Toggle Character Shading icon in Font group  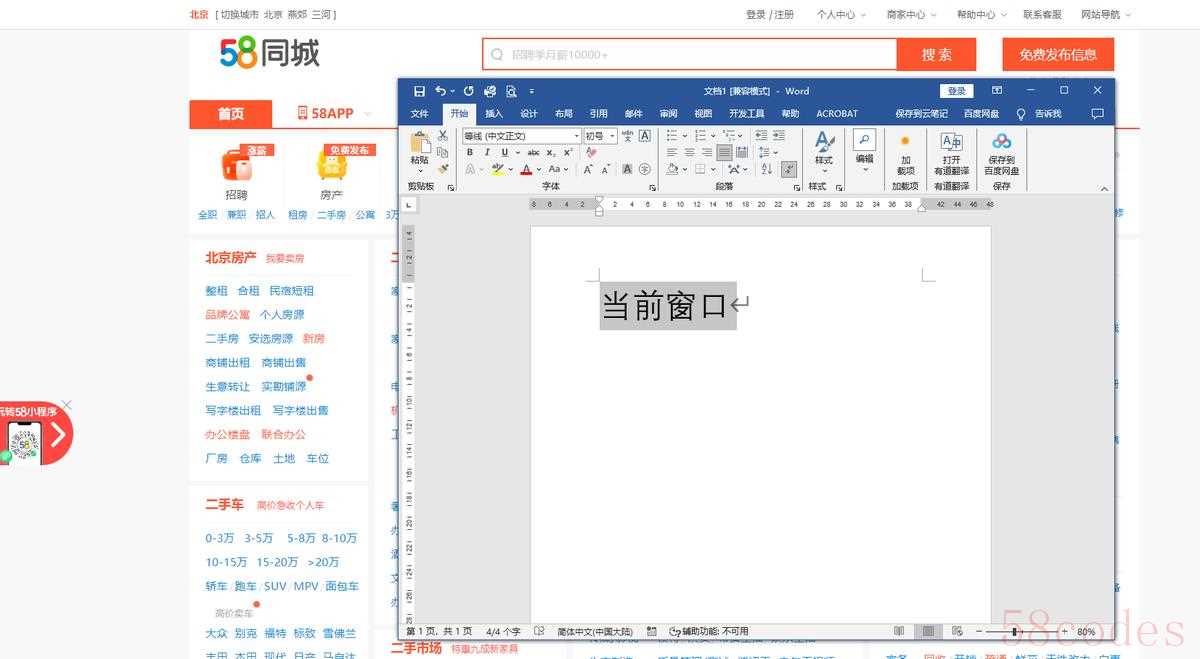(x=627, y=169)
